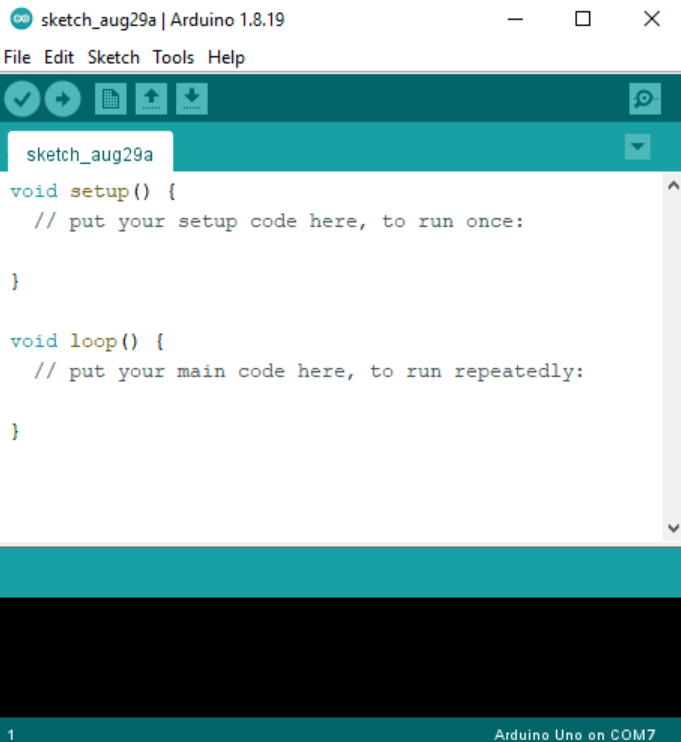
Task: Click the Verify sketch checkmark icon
Action: coord(22,99)
